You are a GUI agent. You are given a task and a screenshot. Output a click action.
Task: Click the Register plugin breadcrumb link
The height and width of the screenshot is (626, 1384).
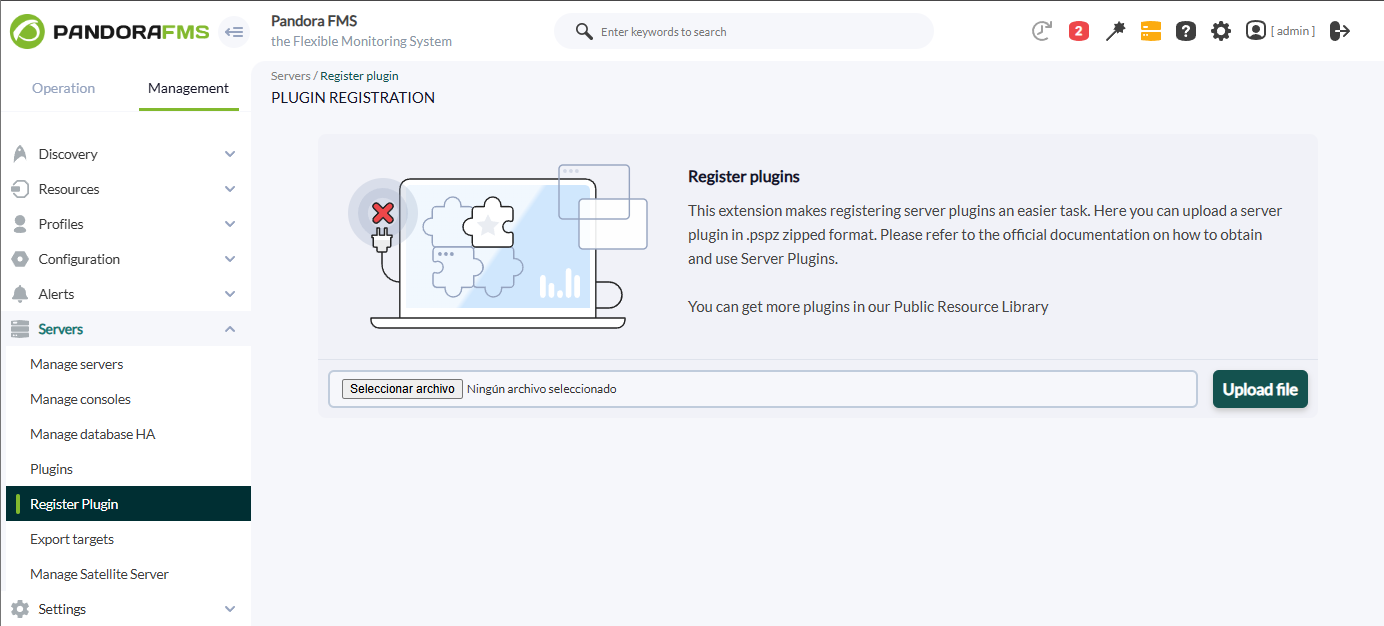pyautogui.click(x=359, y=76)
